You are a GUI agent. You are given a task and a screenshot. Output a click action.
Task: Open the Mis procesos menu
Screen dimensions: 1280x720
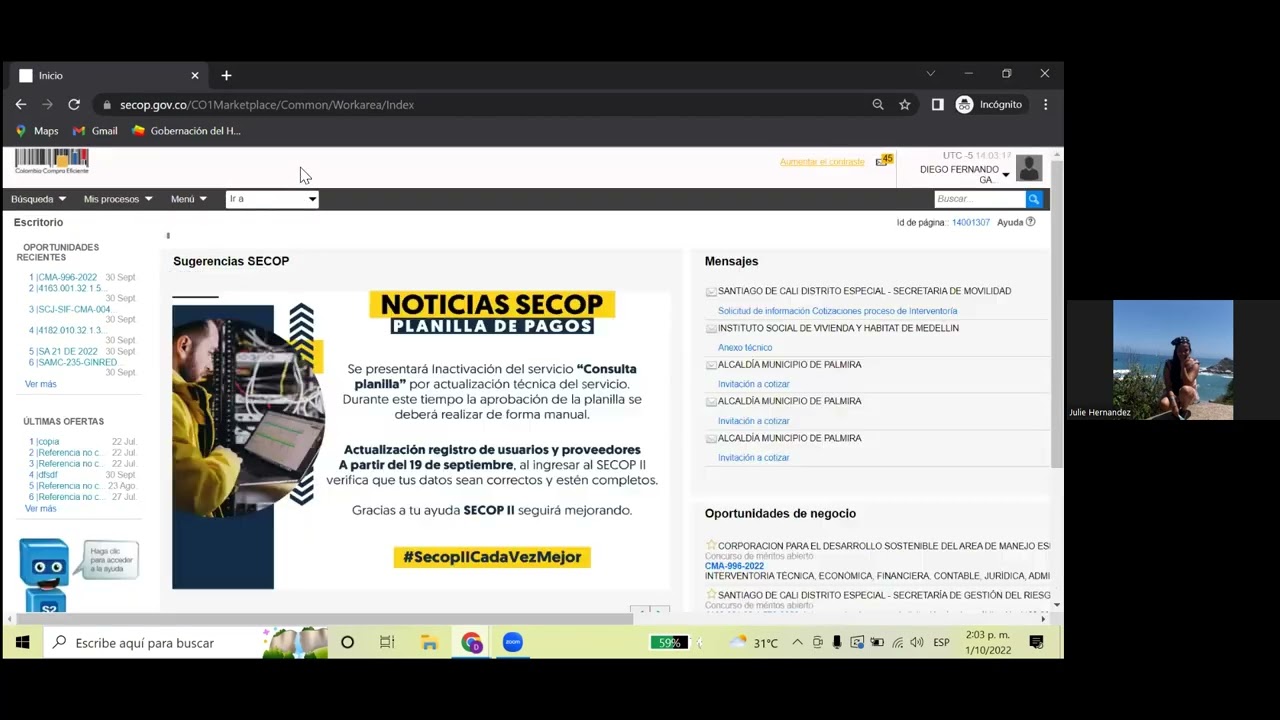coord(118,199)
